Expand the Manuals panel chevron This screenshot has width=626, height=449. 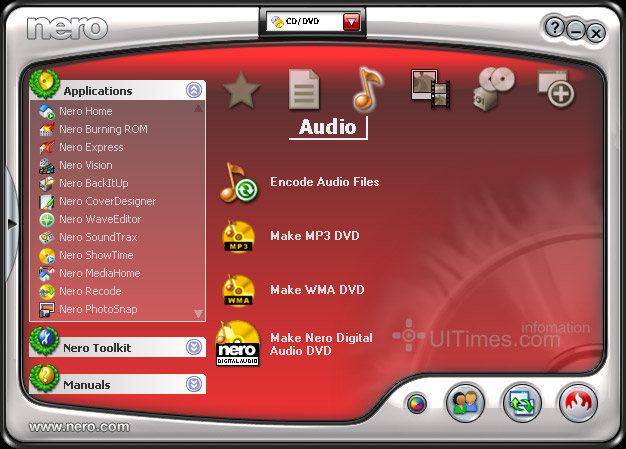tap(194, 384)
